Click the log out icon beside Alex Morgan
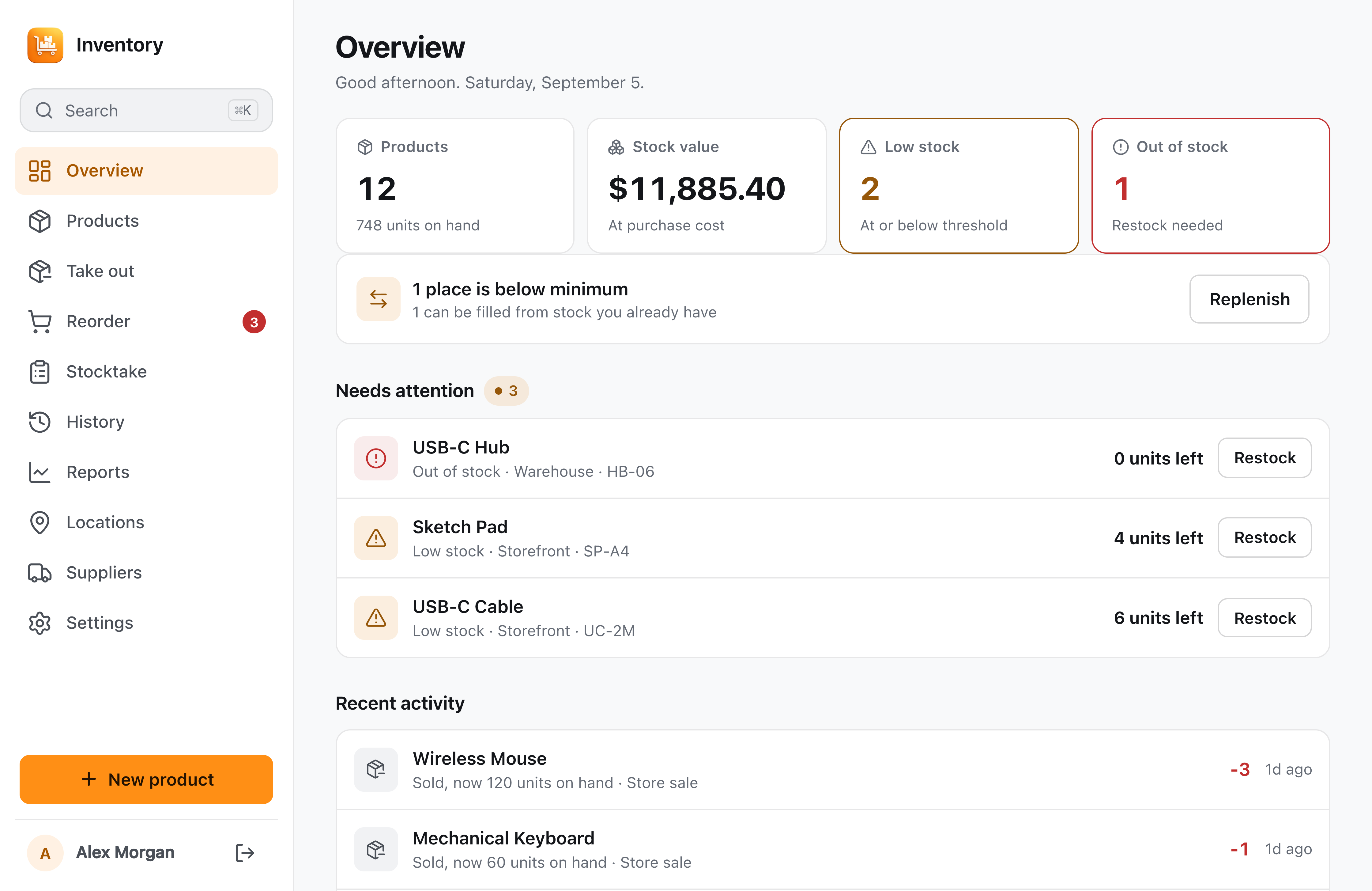The width and height of the screenshot is (1372, 891). click(x=245, y=852)
